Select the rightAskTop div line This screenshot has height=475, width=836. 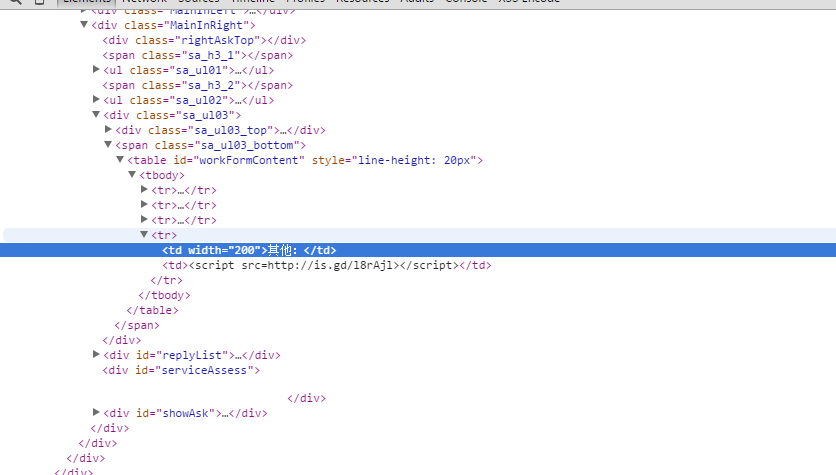(204, 41)
